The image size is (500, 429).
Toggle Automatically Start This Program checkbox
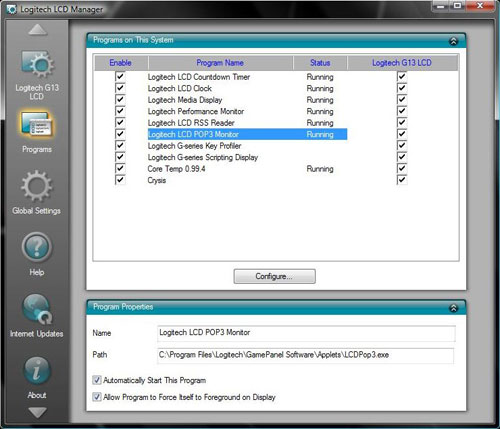coord(97,380)
